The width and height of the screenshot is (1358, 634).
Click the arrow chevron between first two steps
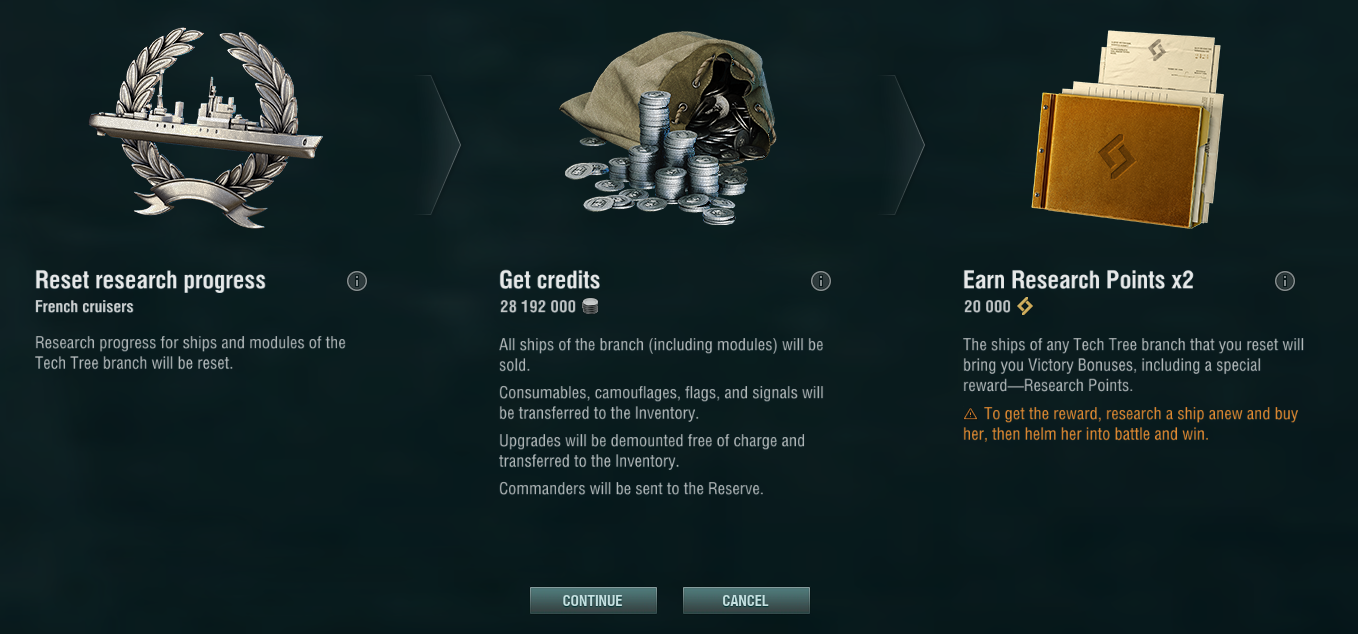tap(440, 145)
